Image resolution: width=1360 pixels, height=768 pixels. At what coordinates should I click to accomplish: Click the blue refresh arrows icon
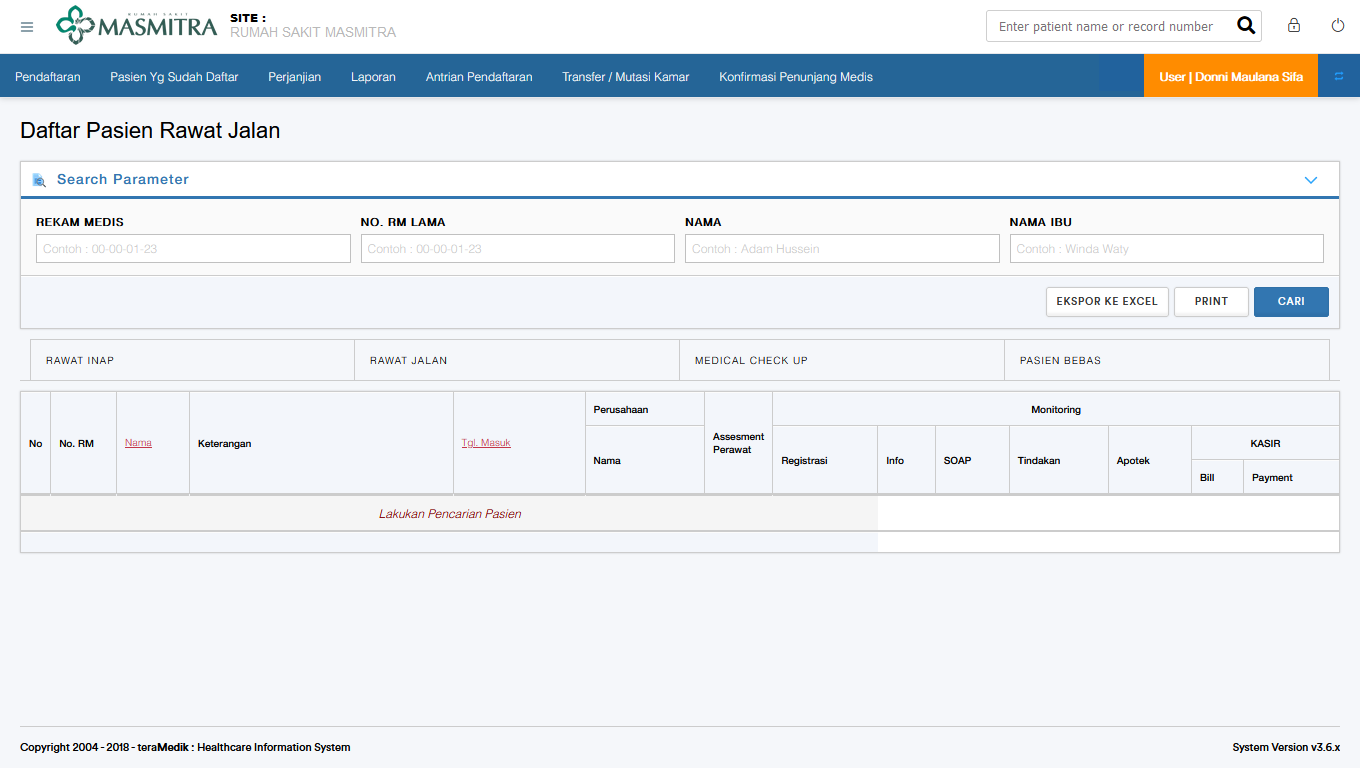[x=1339, y=76]
